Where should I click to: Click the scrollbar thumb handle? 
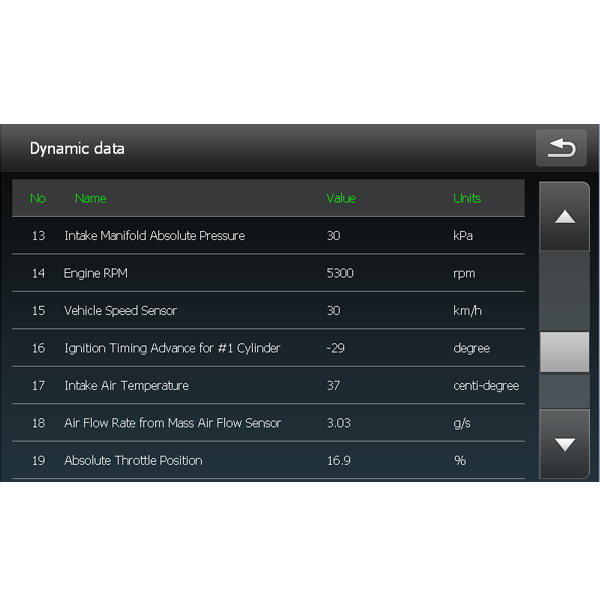564,352
